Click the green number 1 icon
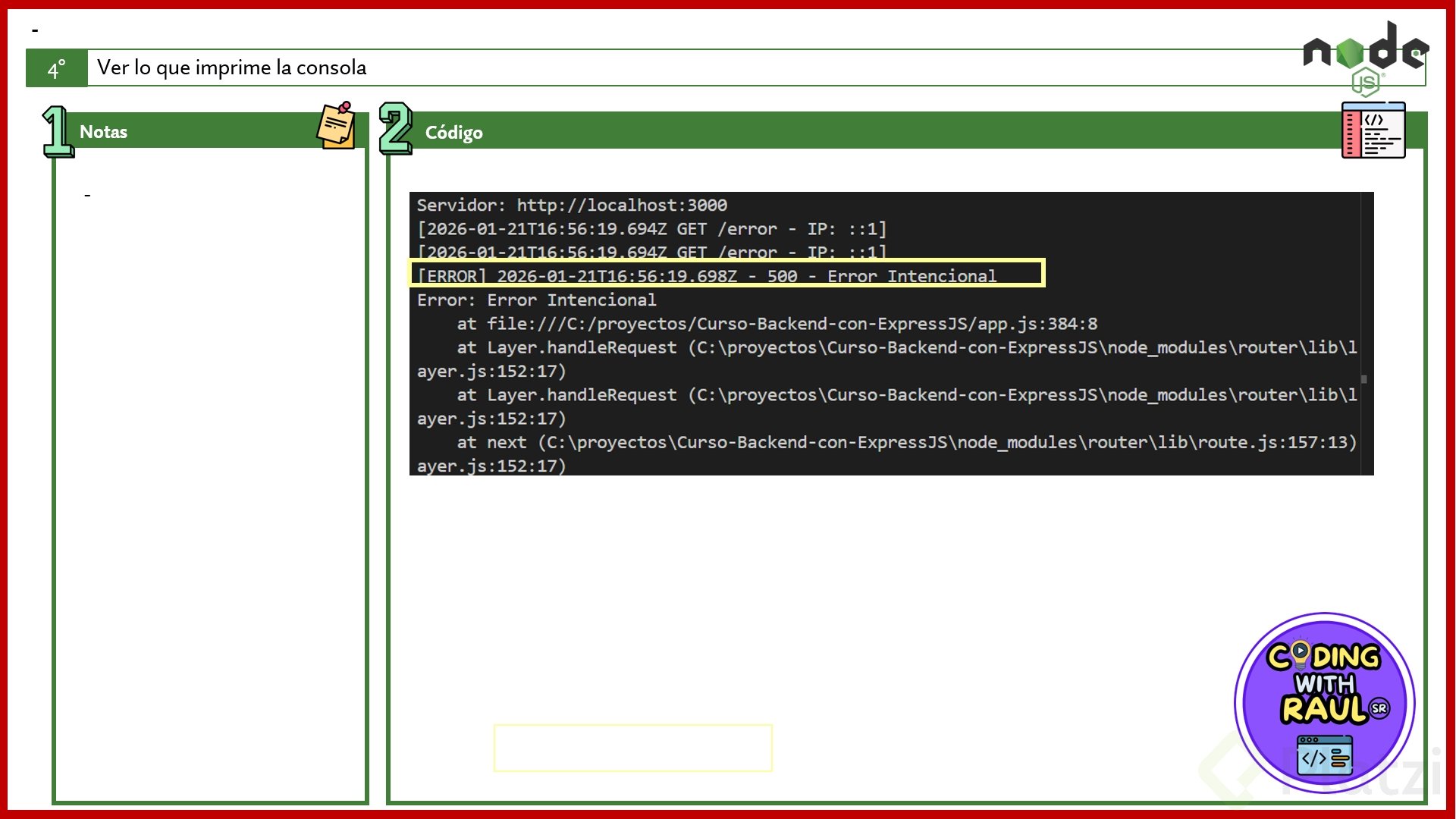The width and height of the screenshot is (1456, 819). pyautogui.click(x=58, y=131)
